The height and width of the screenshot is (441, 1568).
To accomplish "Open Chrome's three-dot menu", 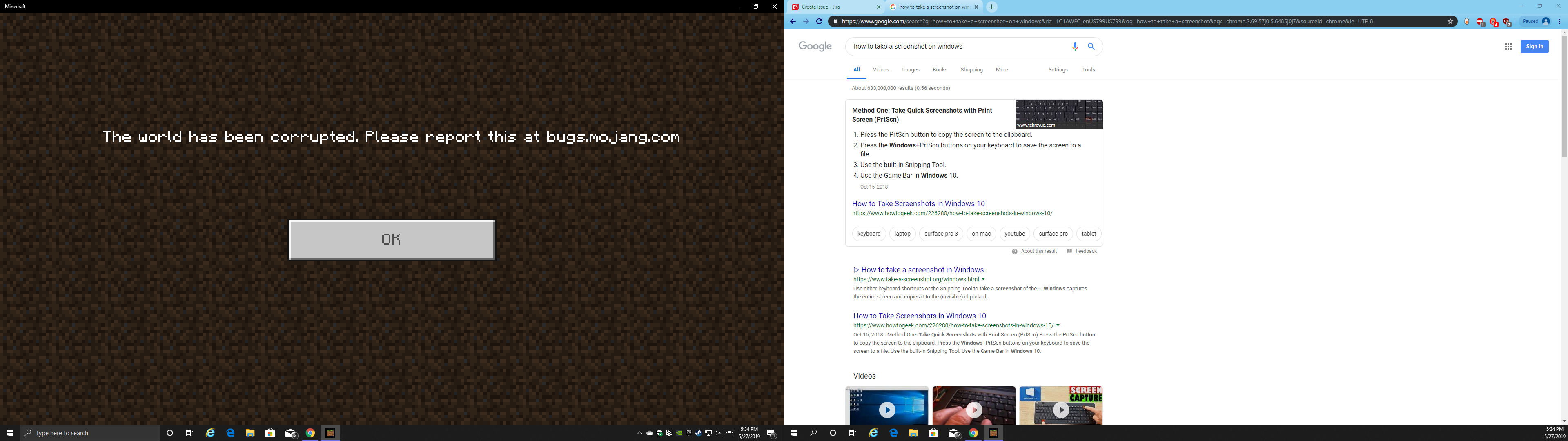I will (x=1559, y=21).
